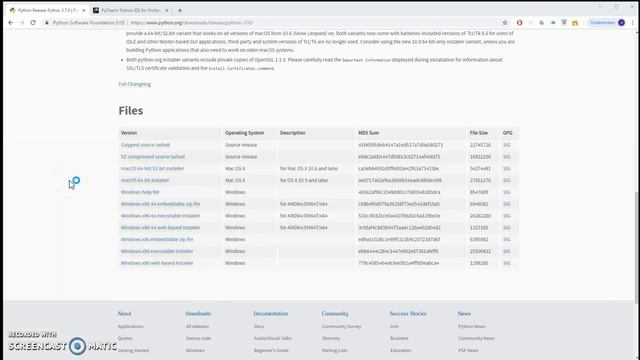Open PSF News footer link
Viewport: 640px width, 360px height.
point(468,350)
